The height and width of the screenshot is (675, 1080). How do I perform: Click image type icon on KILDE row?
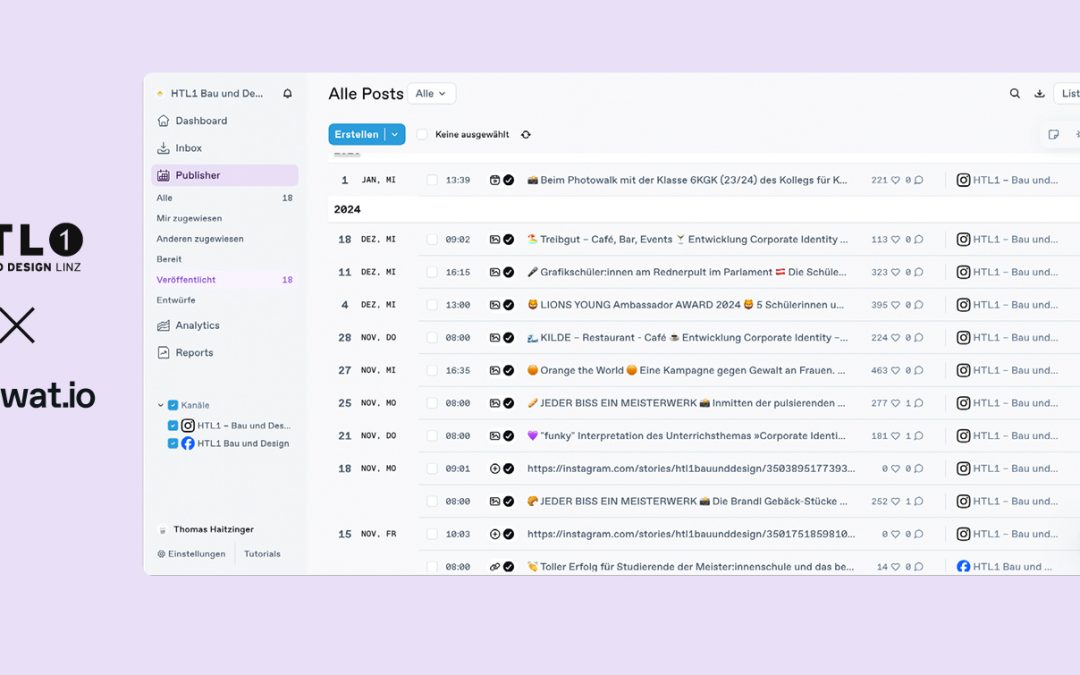click(495, 338)
